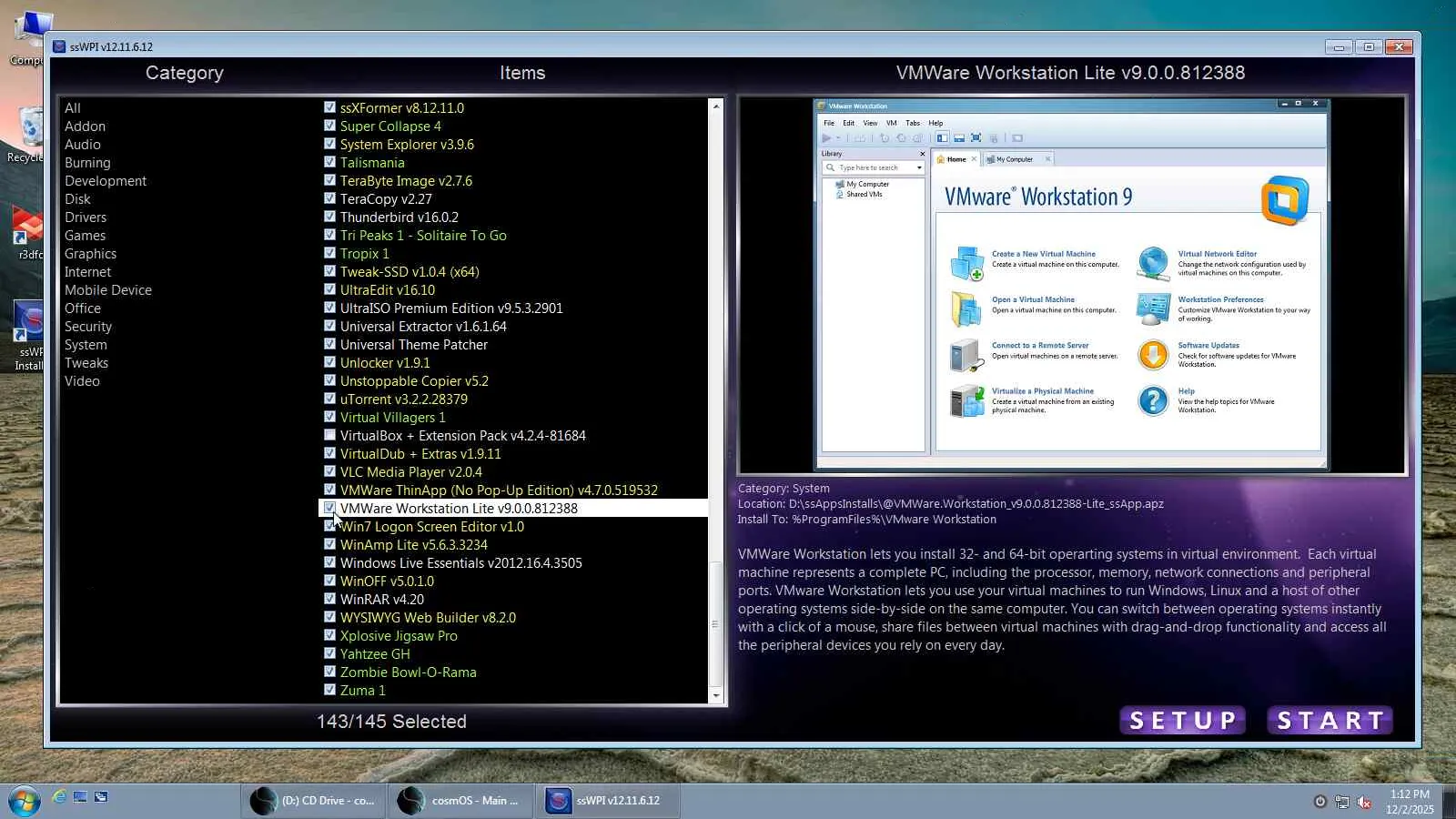Screen dimensions: 1456x819
Task: Show the Security category
Action: coord(88,327)
